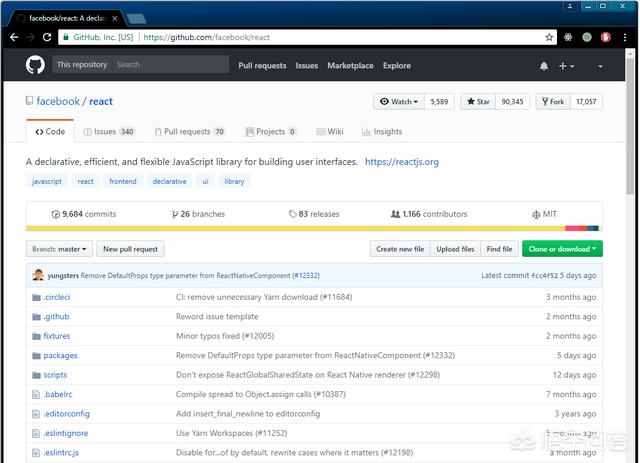Open a new browser tab
640x463 pixels.
[x=136, y=18]
